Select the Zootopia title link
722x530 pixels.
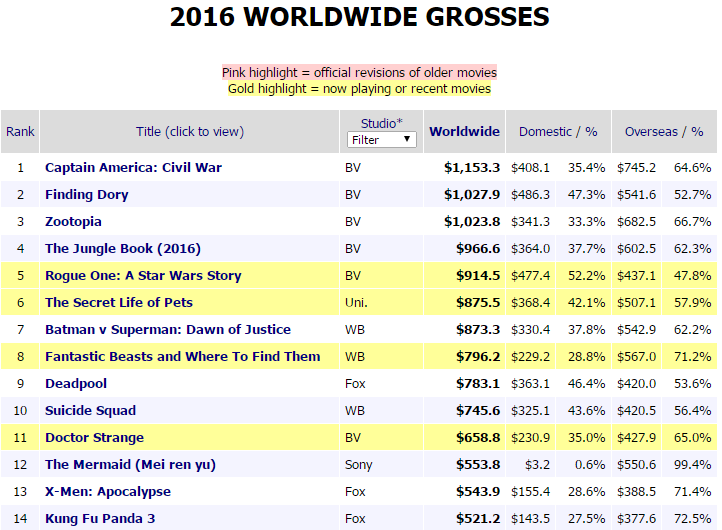pos(73,221)
